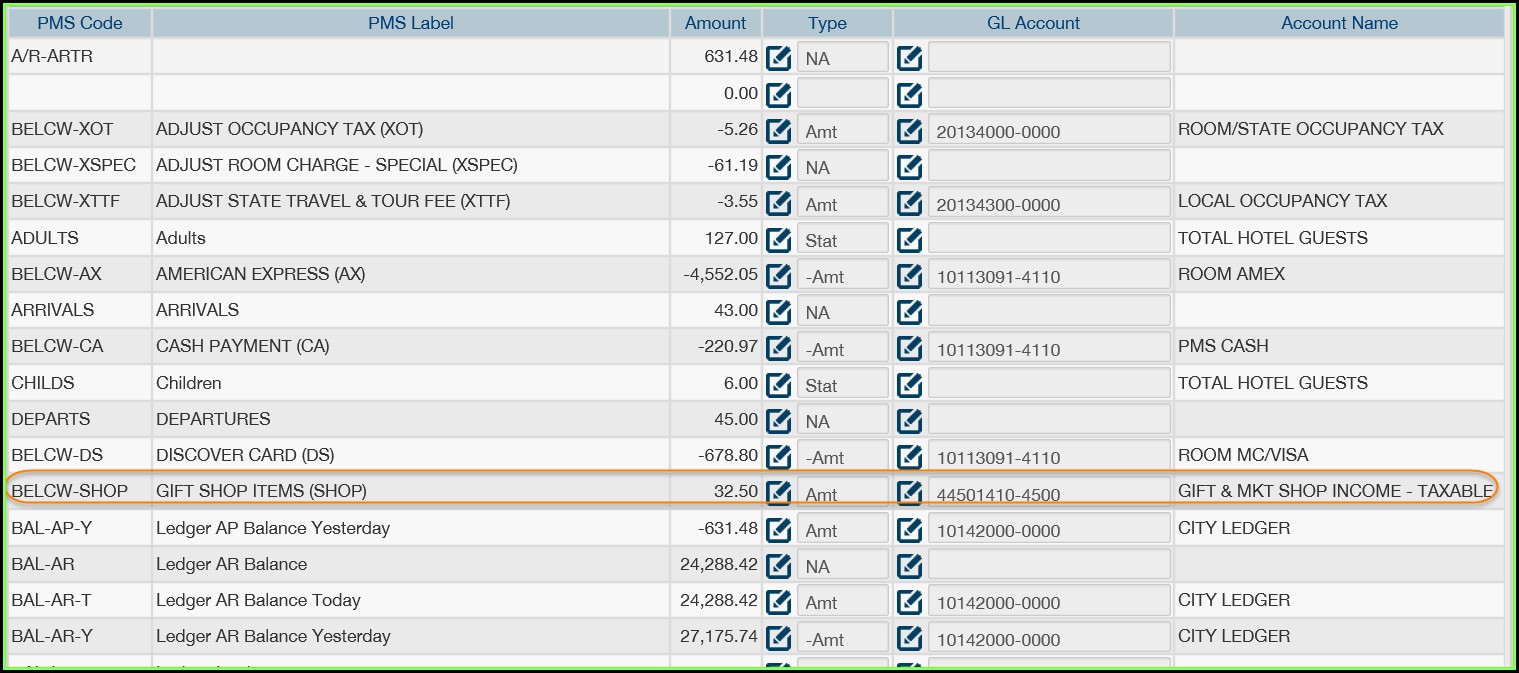Edit GL Account for GIFT SHOP ITEMS row
This screenshot has height=673, width=1519.
tap(909, 493)
